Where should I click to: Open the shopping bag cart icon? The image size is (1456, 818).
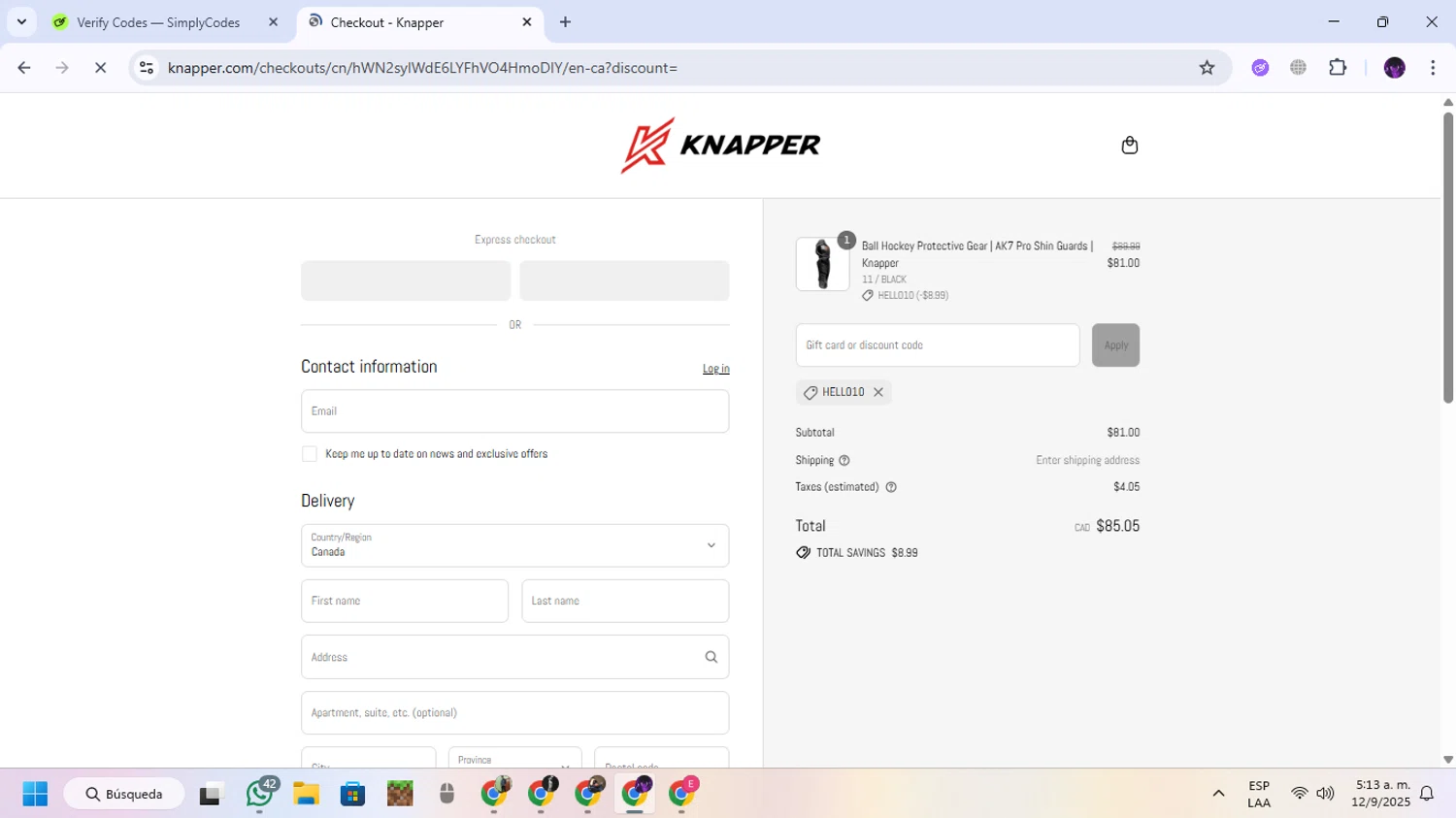1129,146
